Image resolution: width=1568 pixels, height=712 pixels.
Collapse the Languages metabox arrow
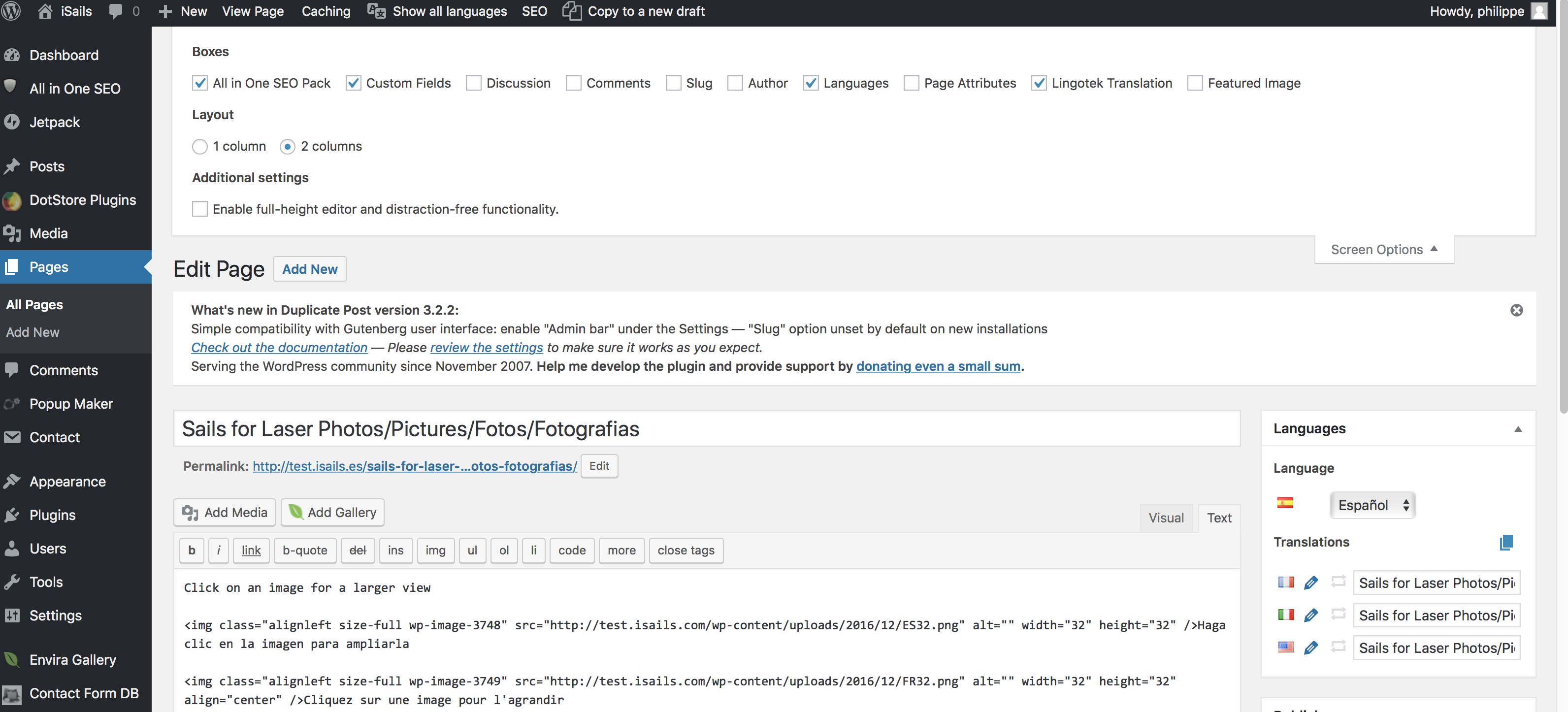click(1517, 428)
